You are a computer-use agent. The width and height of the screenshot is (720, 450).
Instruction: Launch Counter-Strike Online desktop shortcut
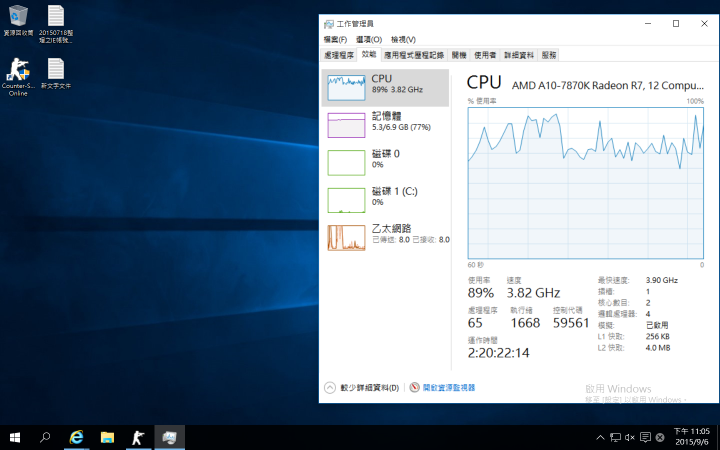click(x=18, y=77)
